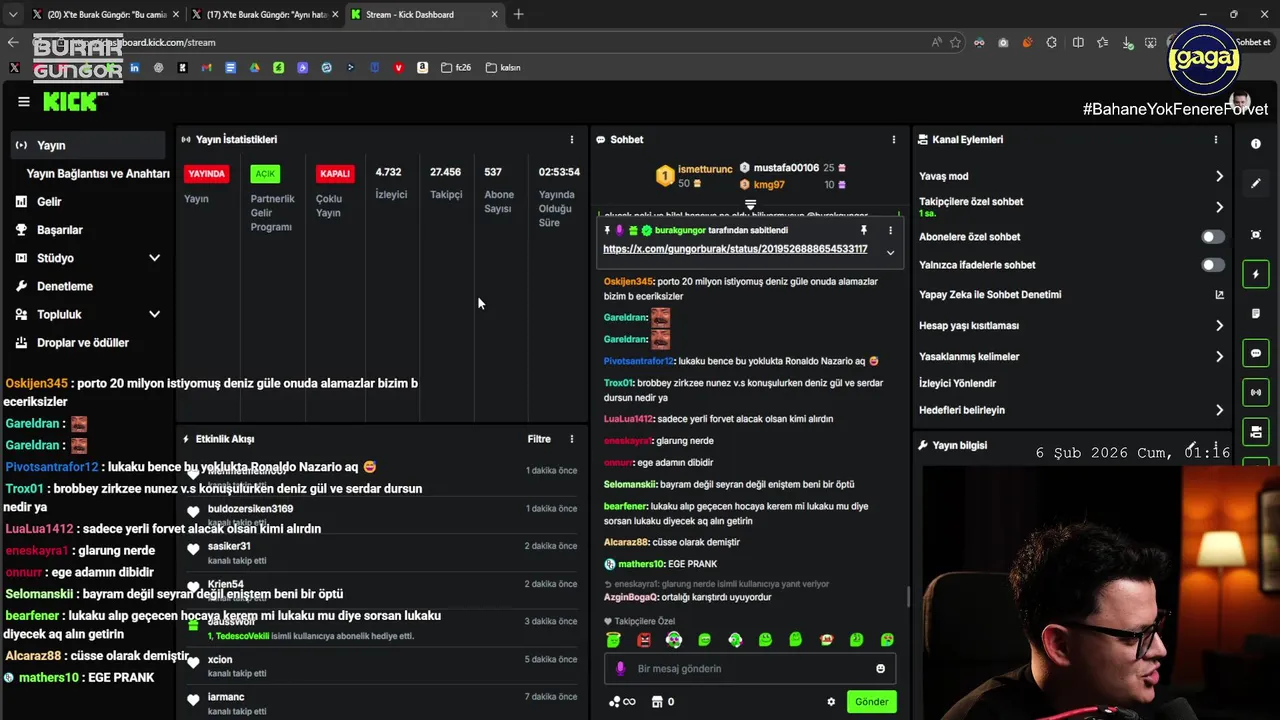
Task: Click the chat panel scrollbar
Action: pos(907,597)
